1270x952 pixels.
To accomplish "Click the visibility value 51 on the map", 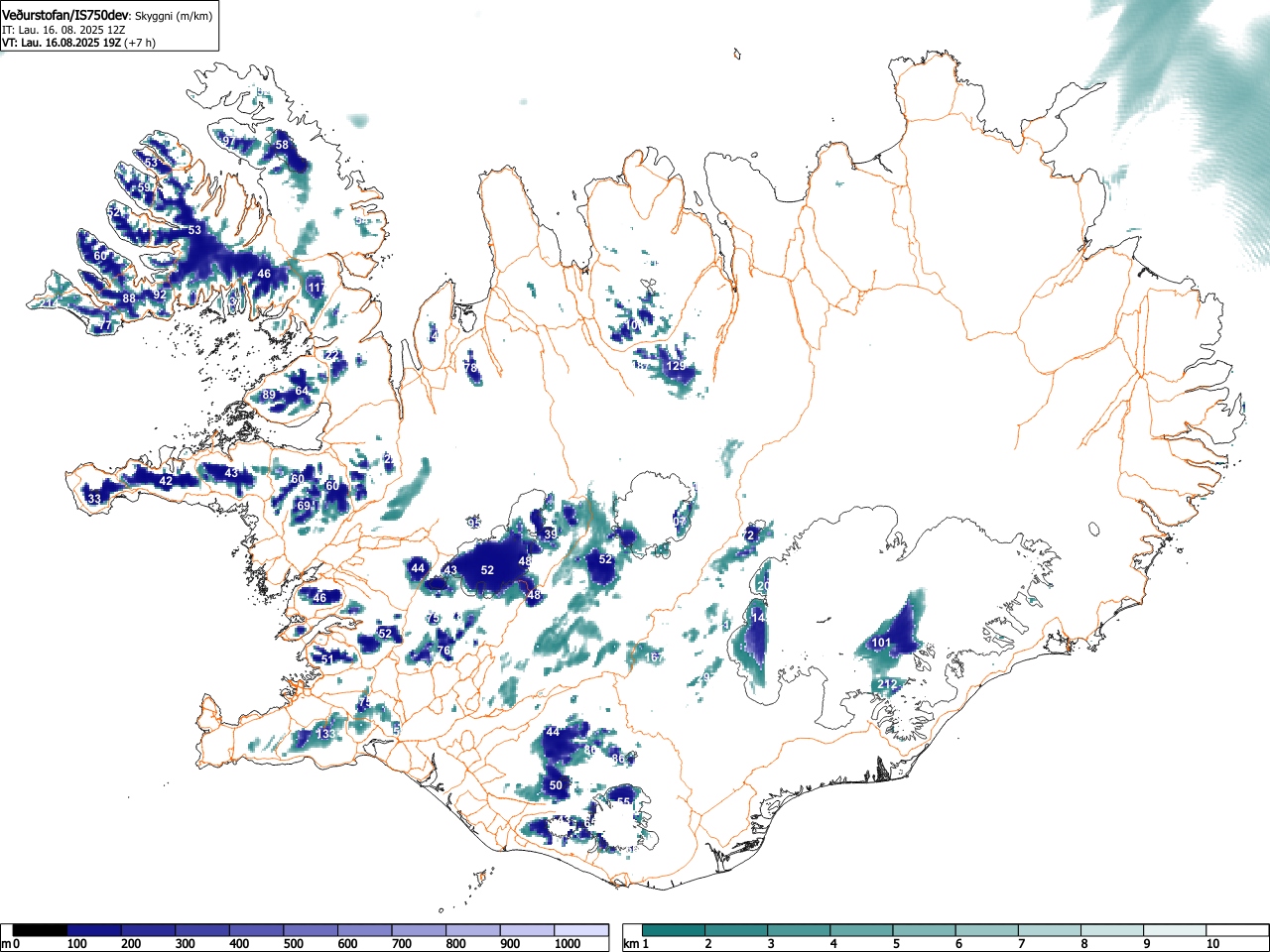I will pyautogui.click(x=327, y=658).
